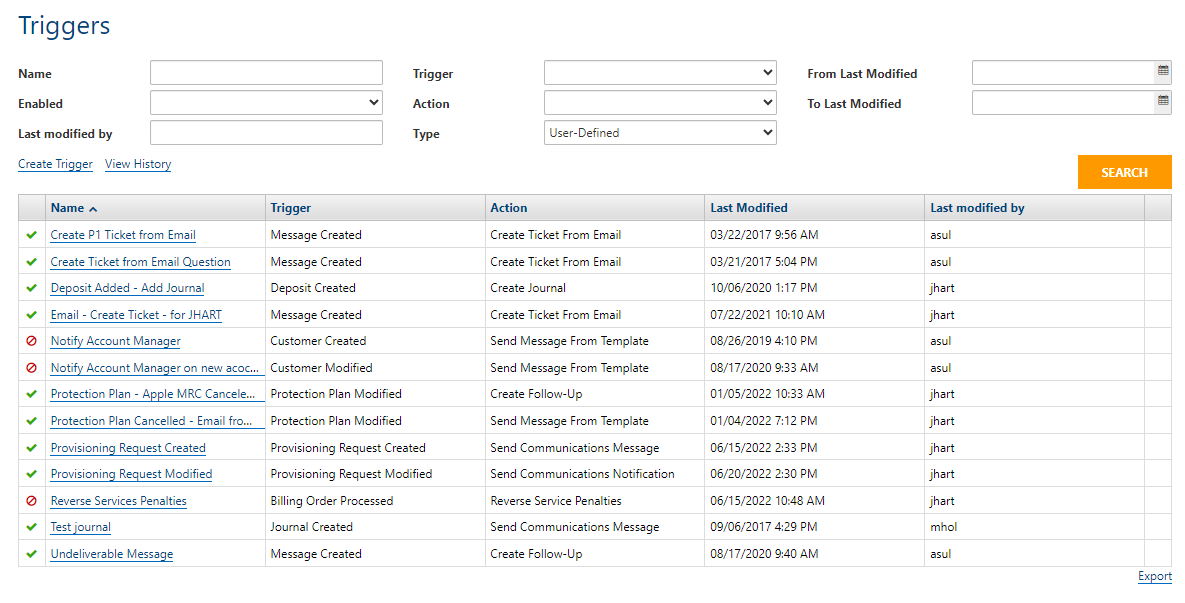Screen dimensions: 1185x603
Task: Click enabled check icon beside Deposit Added row
Action: 31,288
